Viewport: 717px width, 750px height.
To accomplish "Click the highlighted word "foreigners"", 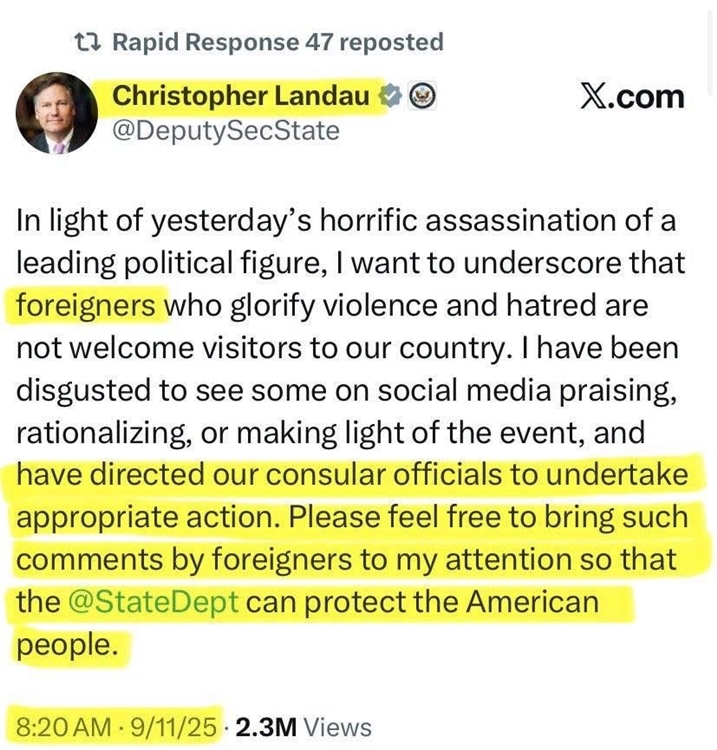I will [x=89, y=303].
